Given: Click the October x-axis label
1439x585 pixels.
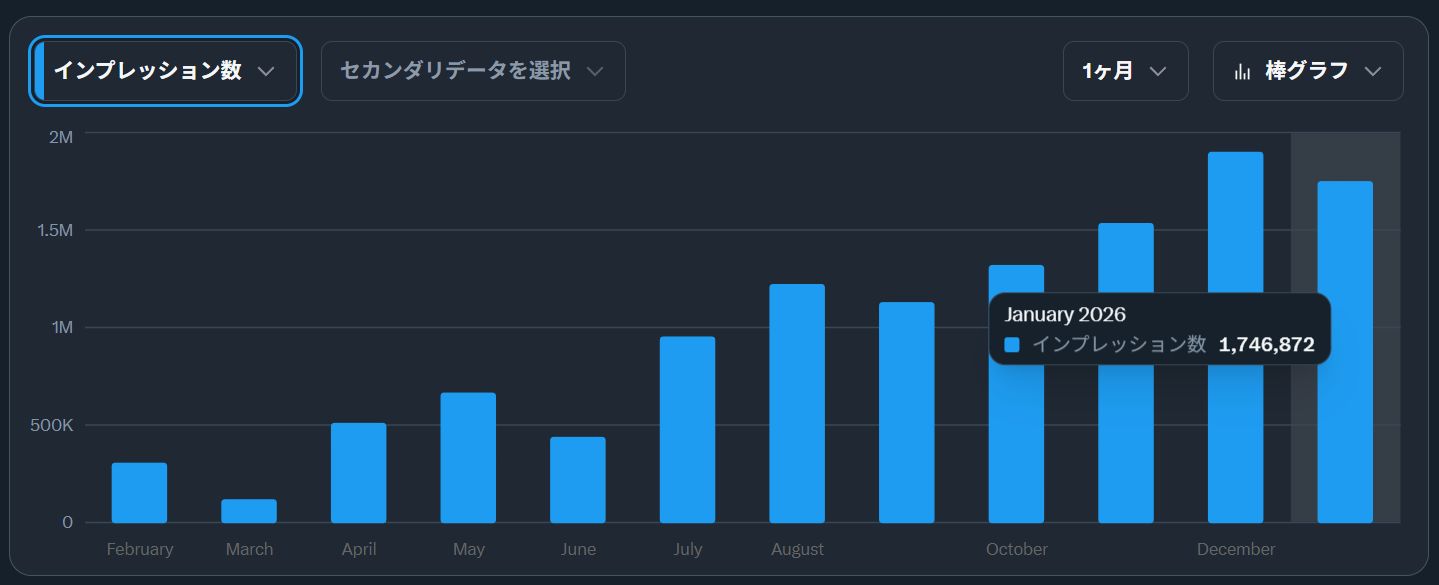Looking at the screenshot, I should tap(1017, 549).
